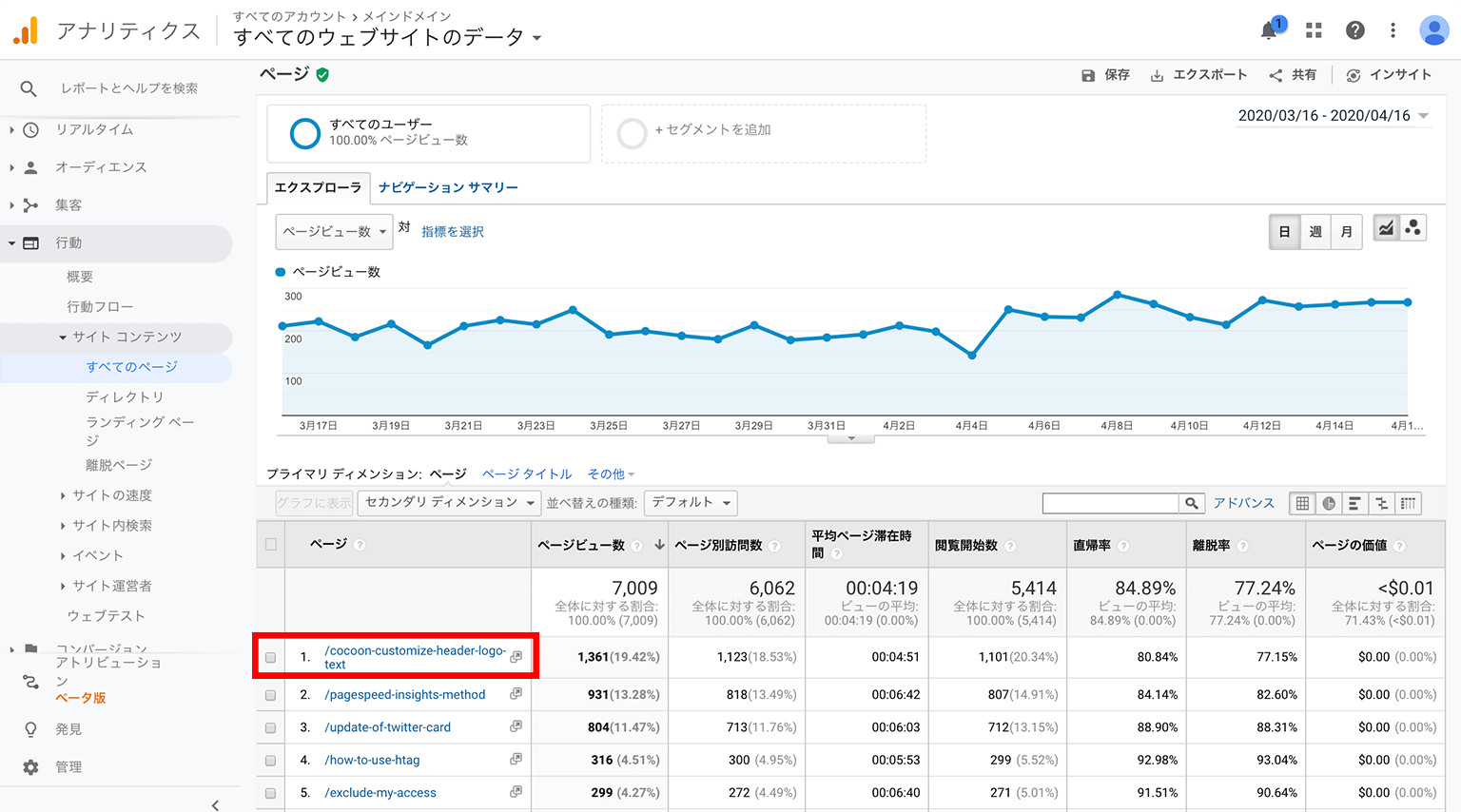The height and width of the screenshot is (812, 1461).
Task: Click the アドバンス filter link
Action: click(1243, 503)
